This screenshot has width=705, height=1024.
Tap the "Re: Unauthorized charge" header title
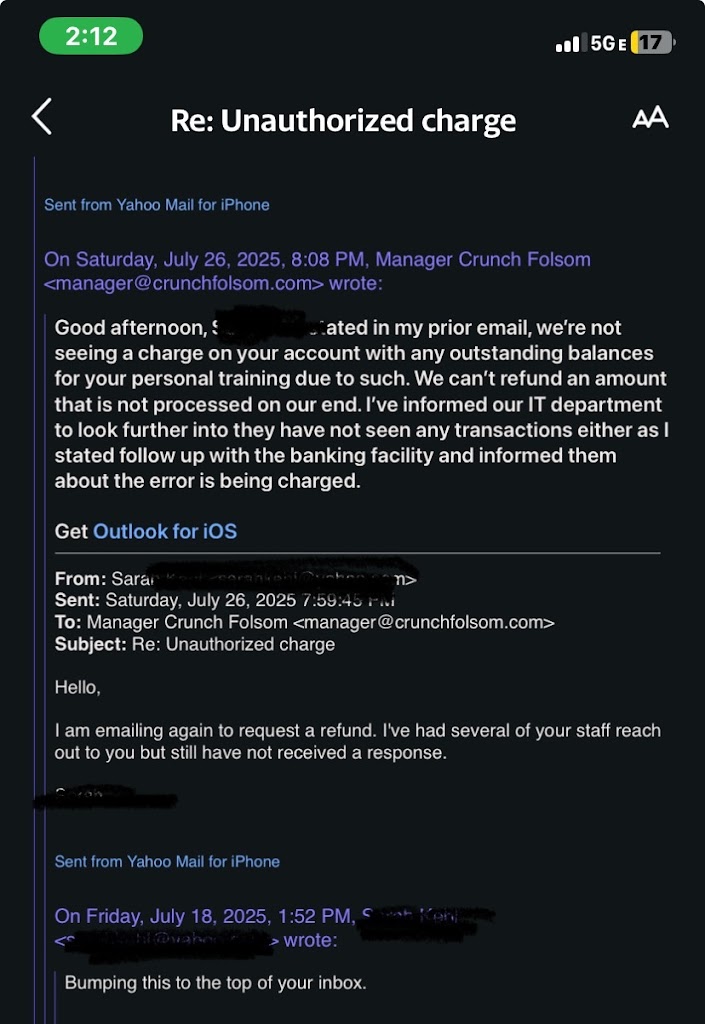tap(343, 121)
